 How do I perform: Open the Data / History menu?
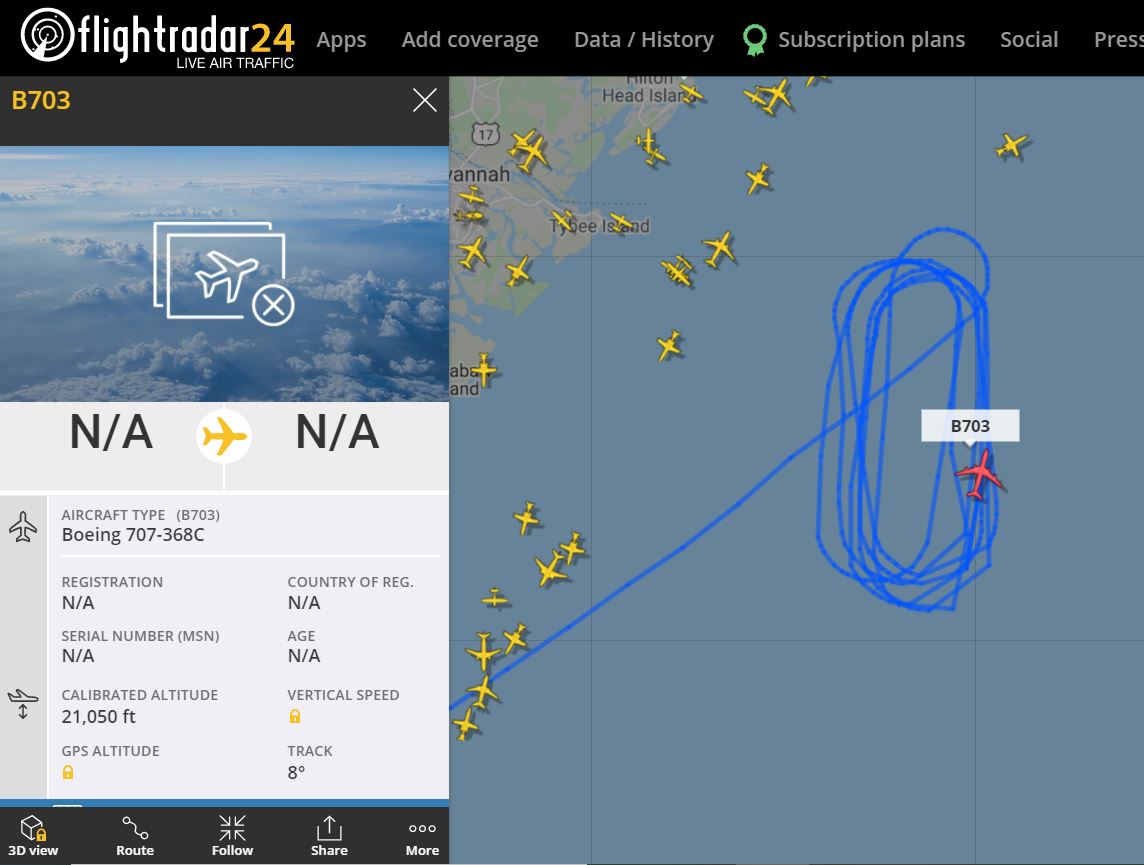644,39
